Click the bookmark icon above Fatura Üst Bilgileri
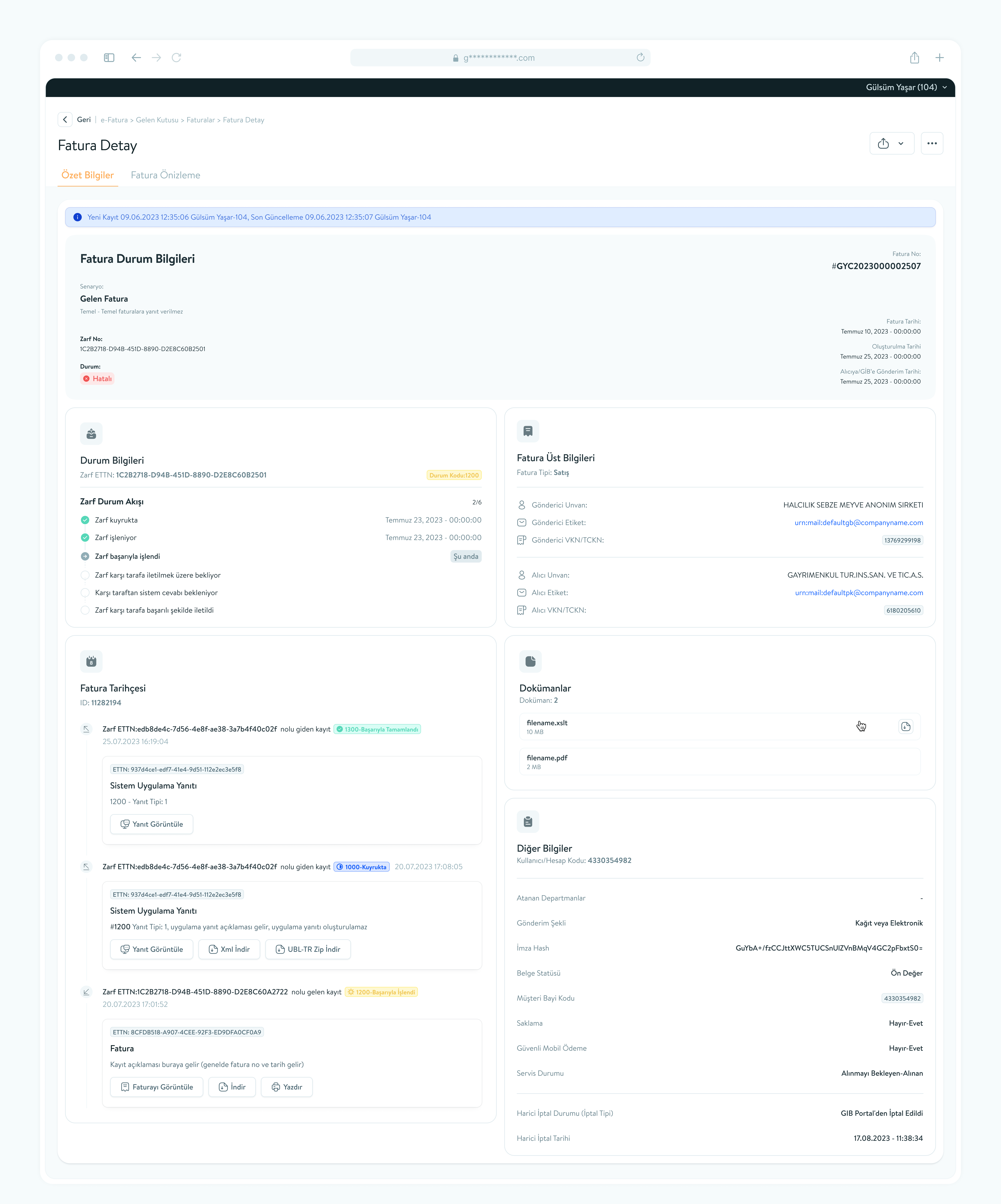Image resolution: width=1001 pixels, height=1204 pixels. pos(528,431)
